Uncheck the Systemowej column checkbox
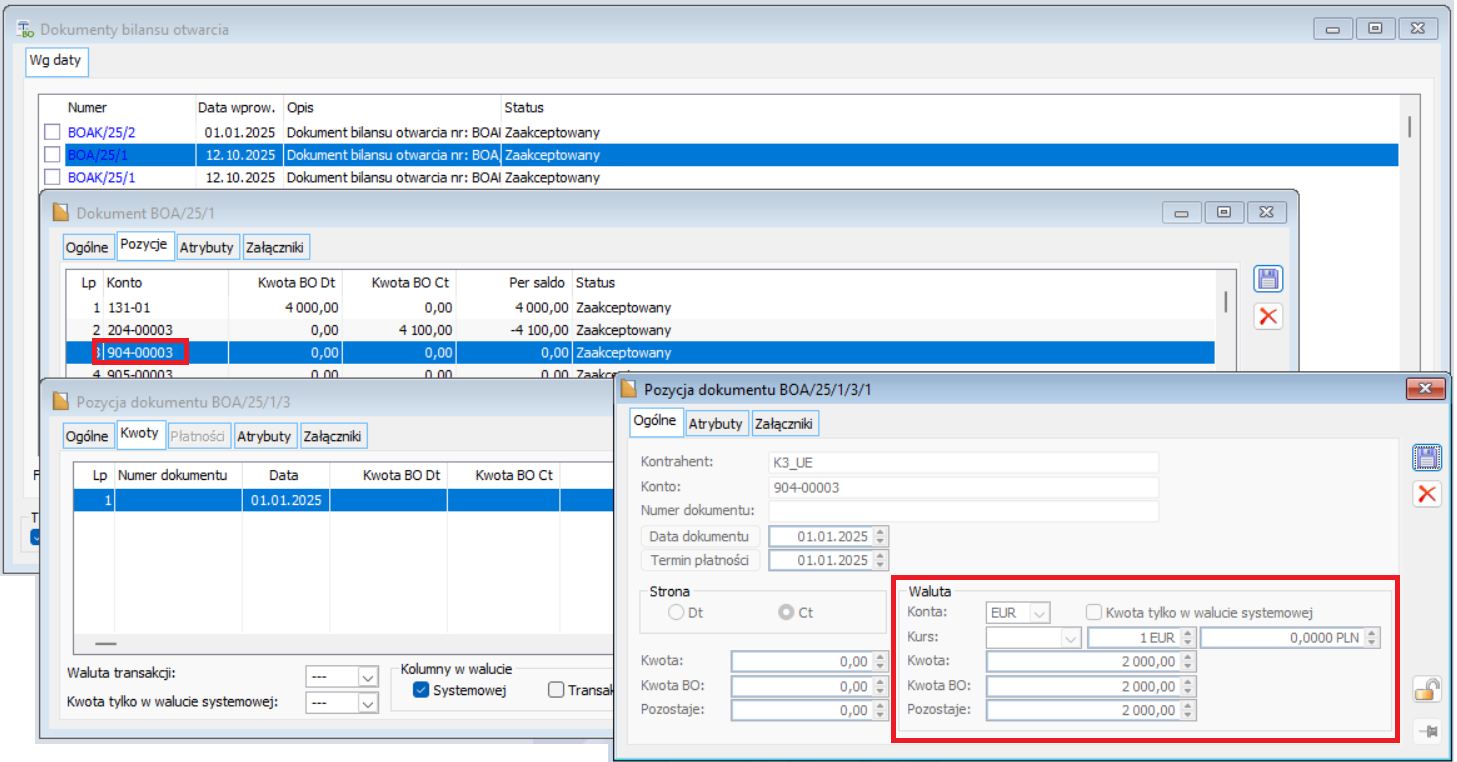This screenshot has width=1457, height=762. pos(421,689)
